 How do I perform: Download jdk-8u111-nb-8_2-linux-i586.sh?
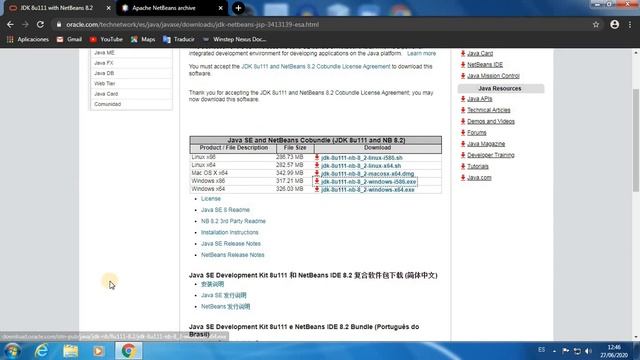(x=362, y=158)
